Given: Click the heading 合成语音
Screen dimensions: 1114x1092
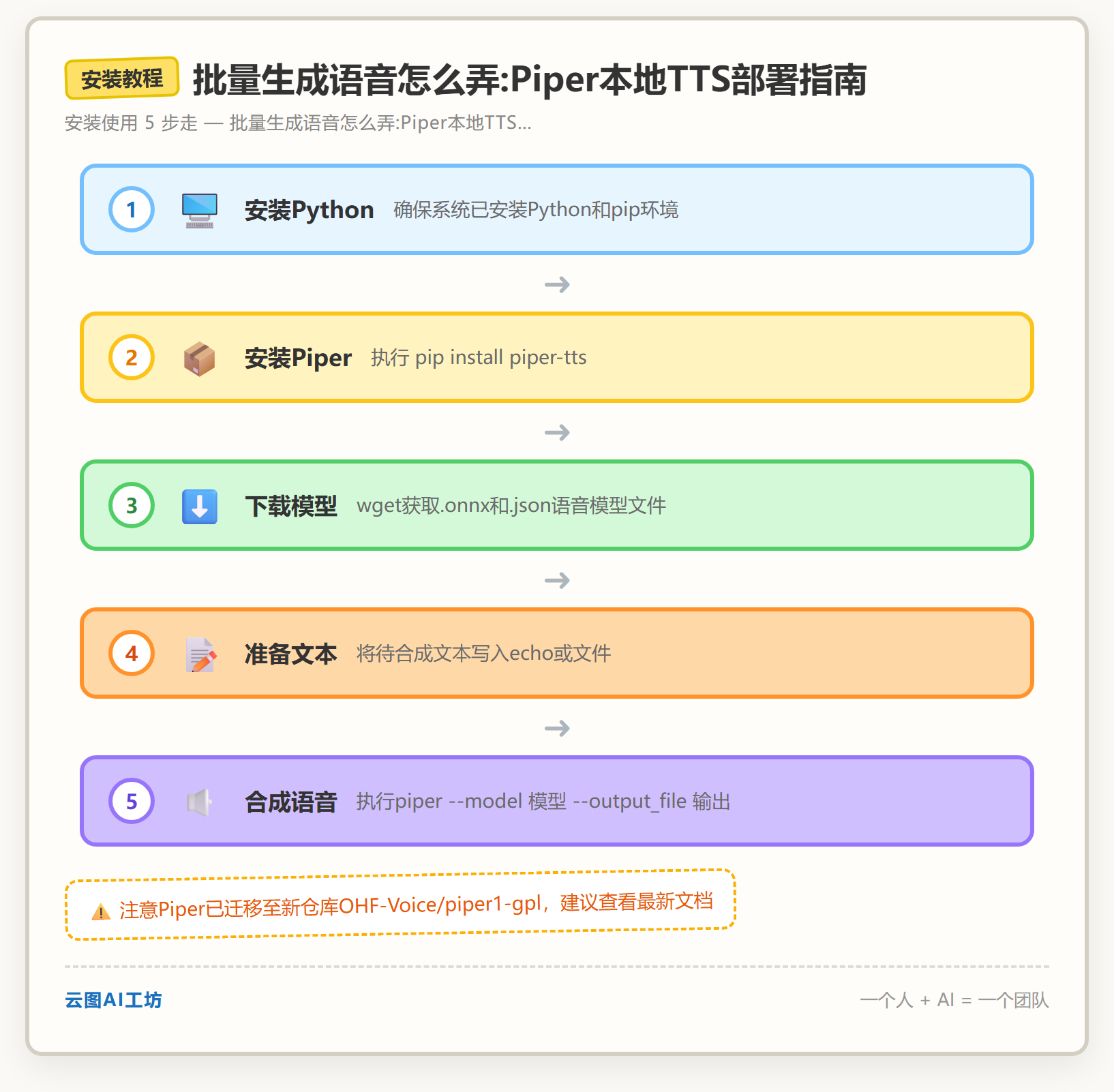Looking at the screenshot, I should point(291,802).
